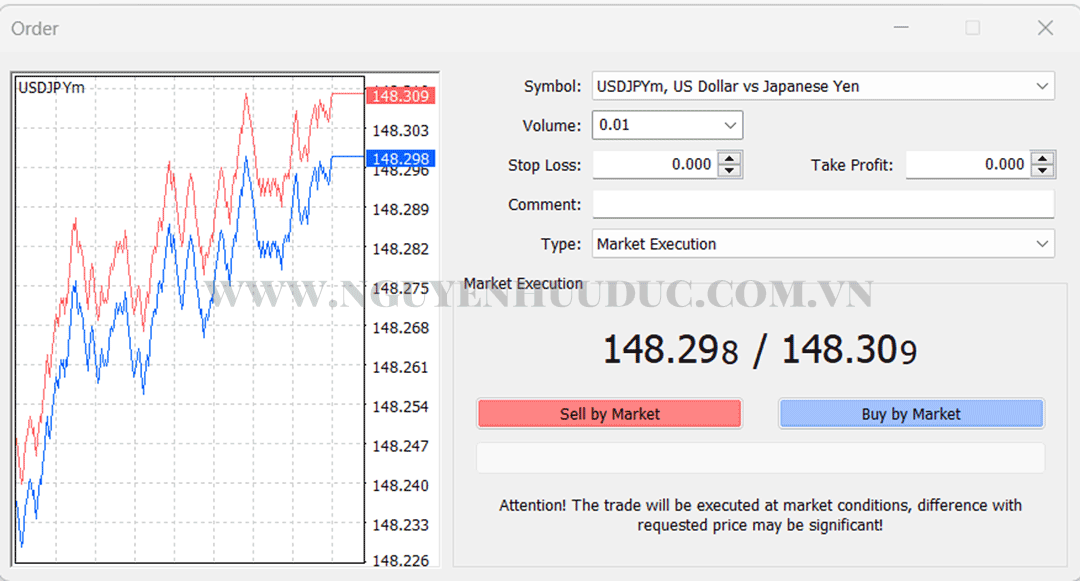Click the Comment text field
1080x581 pixels.
(x=823, y=204)
